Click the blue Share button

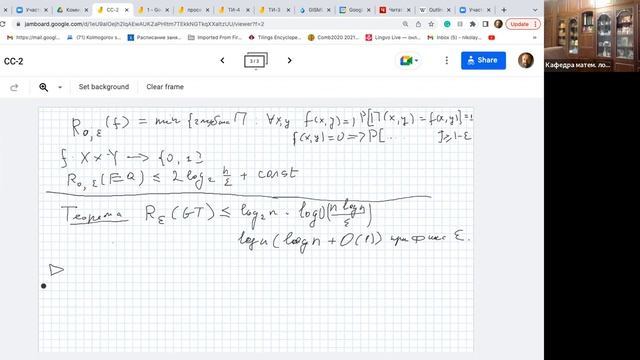483,60
